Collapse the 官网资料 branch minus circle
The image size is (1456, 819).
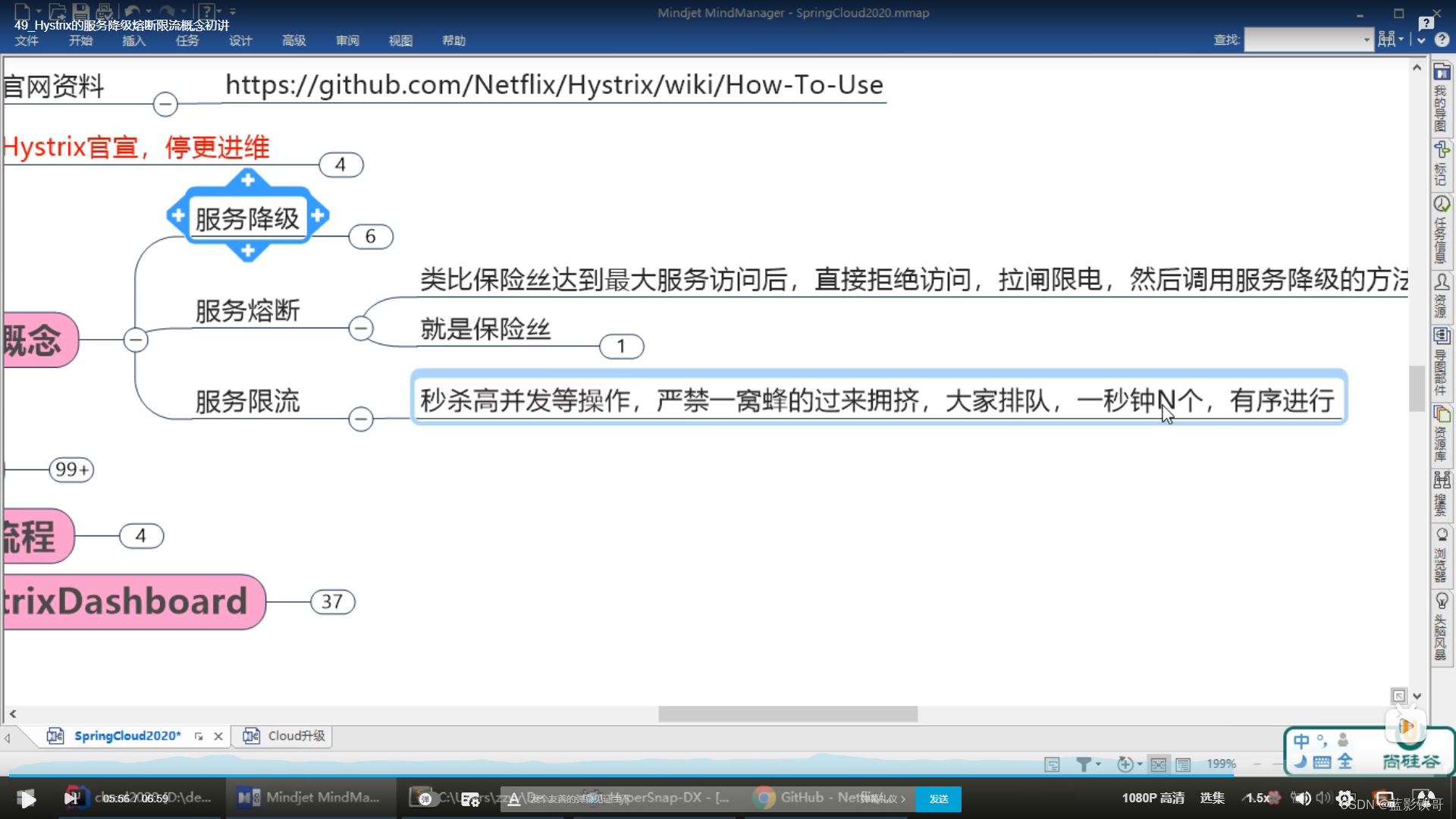pos(165,104)
